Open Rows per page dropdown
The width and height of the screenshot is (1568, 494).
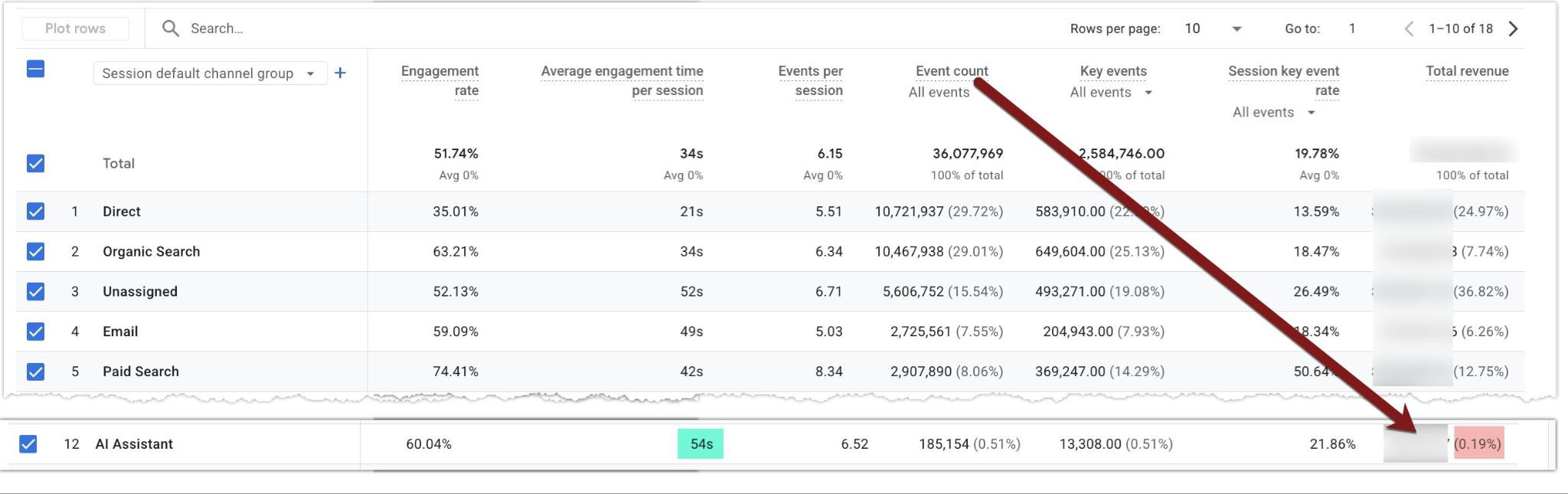(x=1213, y=28)
